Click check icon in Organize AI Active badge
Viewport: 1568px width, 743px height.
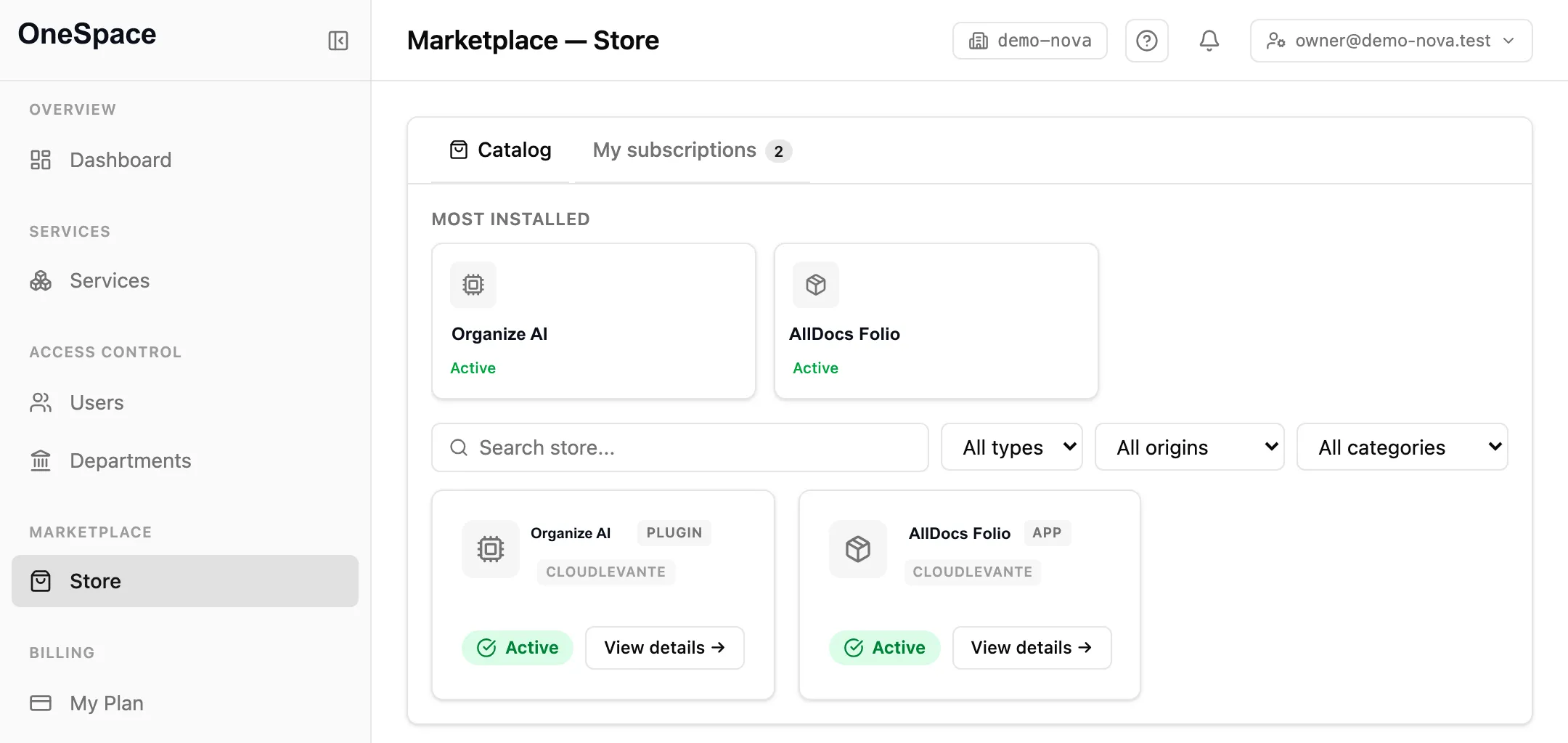tap(486, 648)
